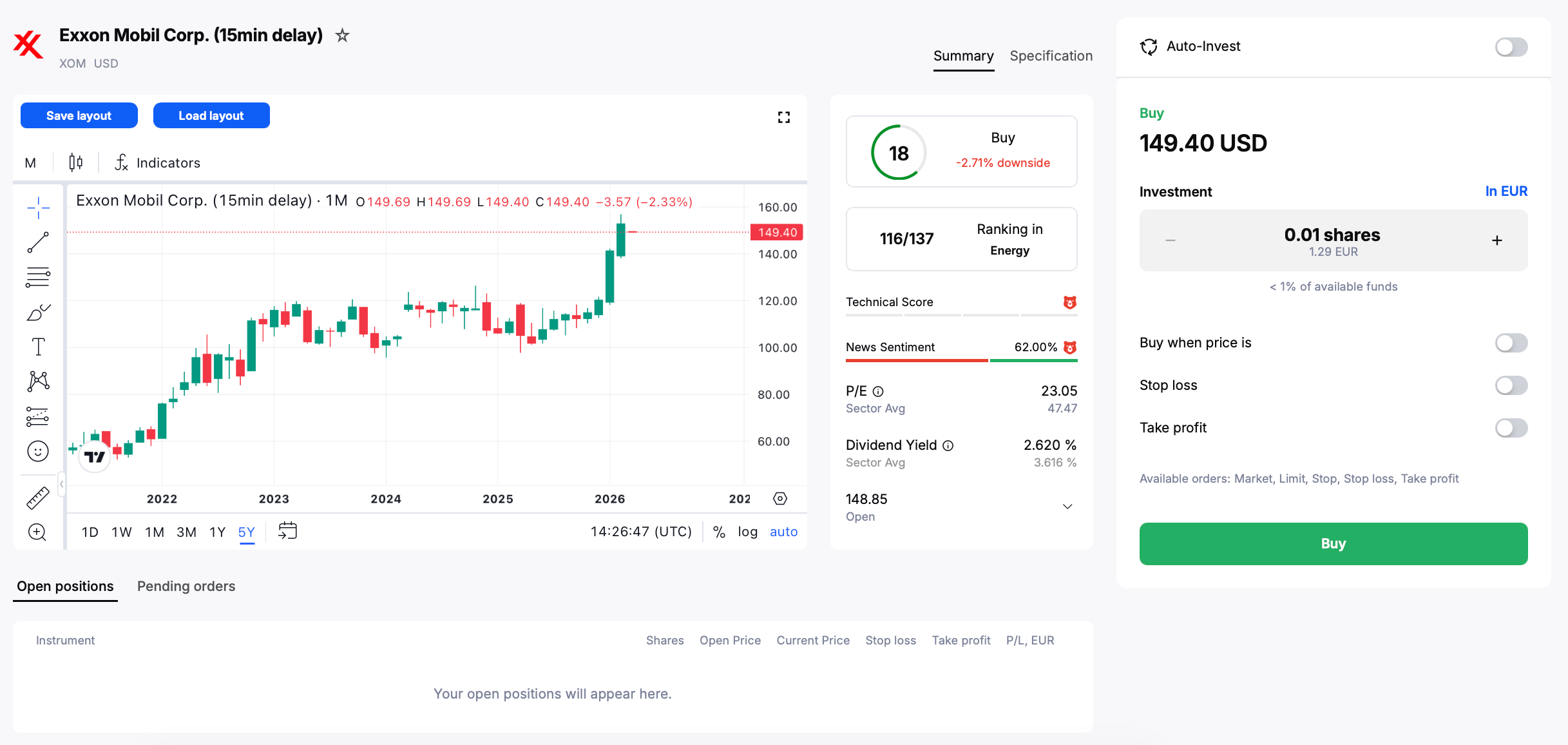
Task: Open the candlestick chart style selector
Action: [x=75, y=162]
